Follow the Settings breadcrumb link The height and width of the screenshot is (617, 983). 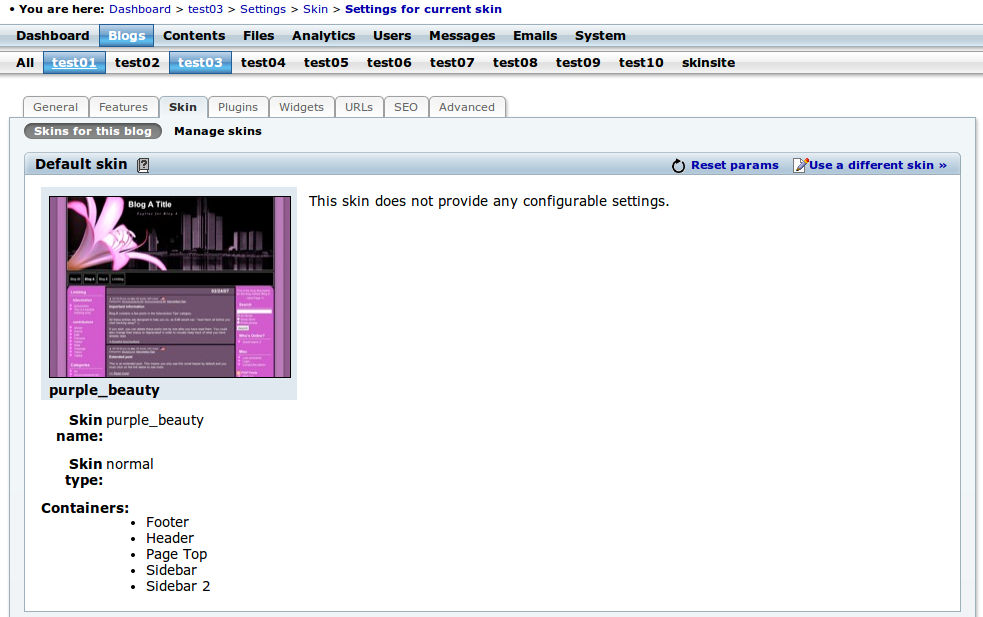tap(263, 9)
